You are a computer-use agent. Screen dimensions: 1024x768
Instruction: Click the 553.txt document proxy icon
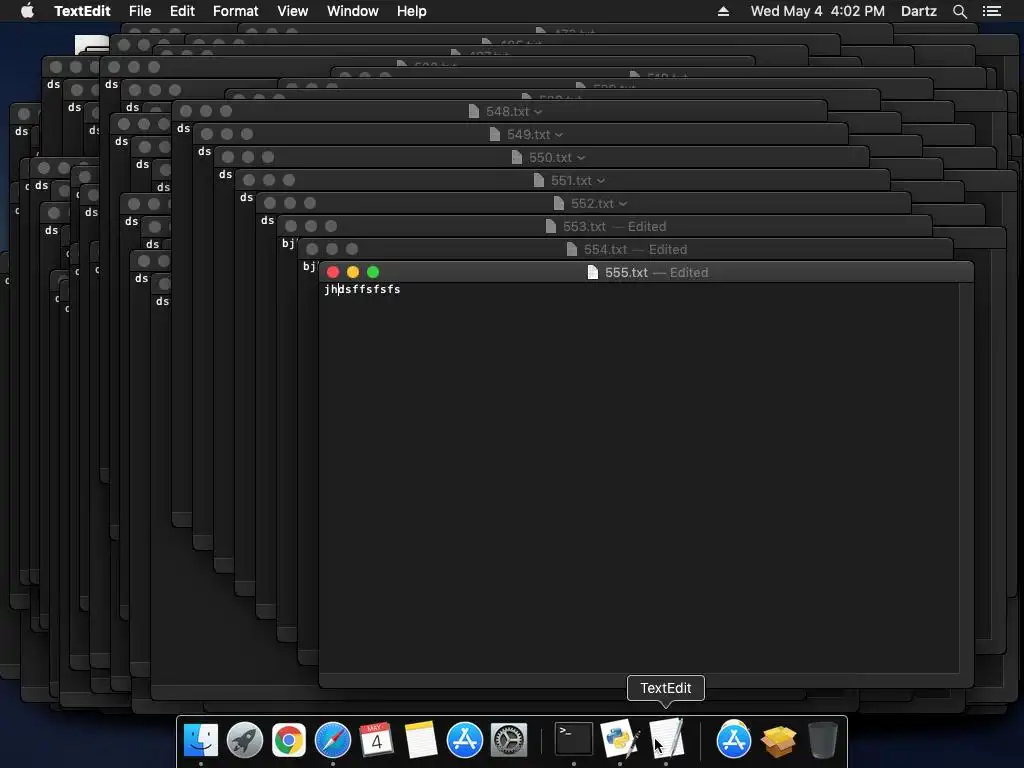[551, 227]
